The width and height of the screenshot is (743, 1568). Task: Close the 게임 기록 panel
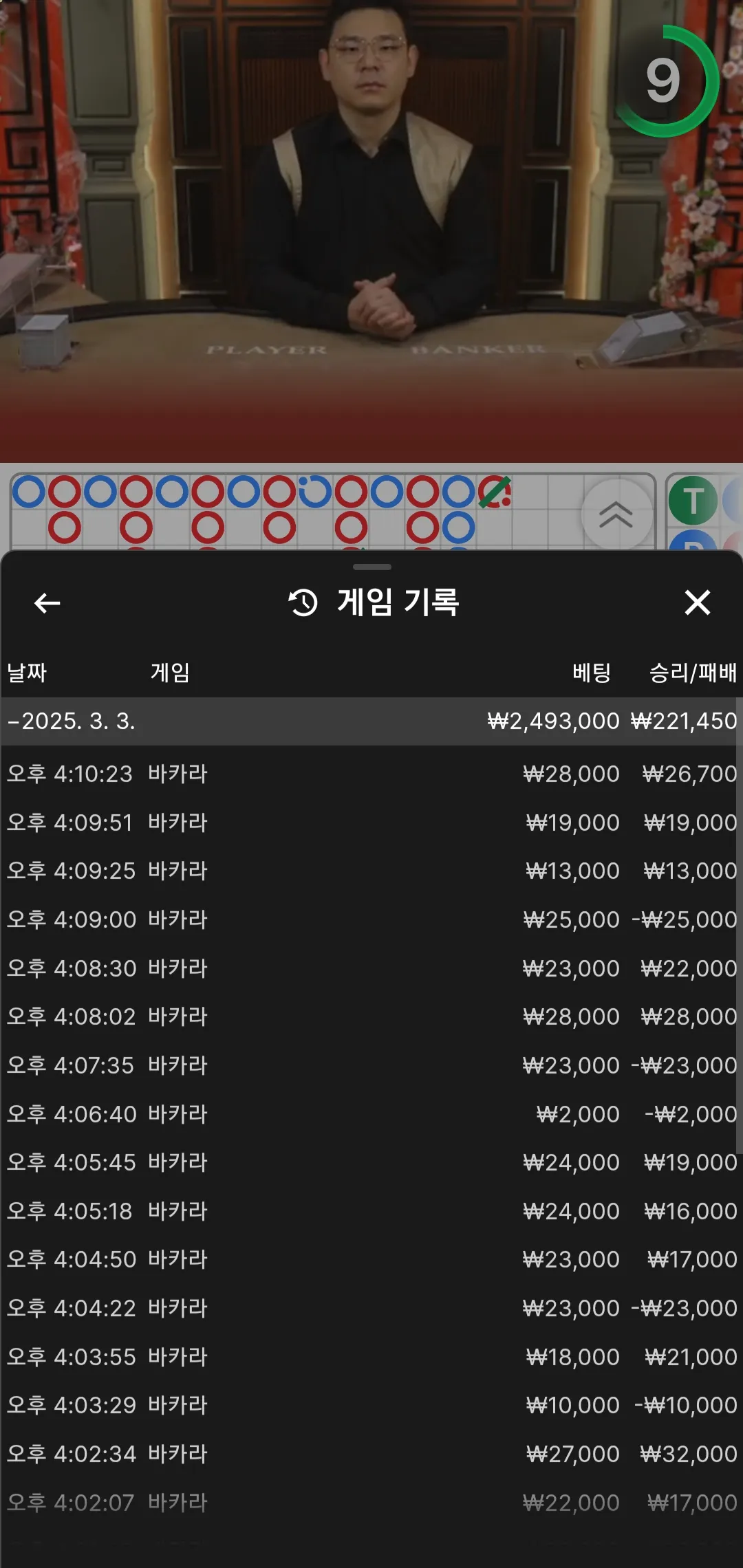pyautogui.click(x=697, y=602)
